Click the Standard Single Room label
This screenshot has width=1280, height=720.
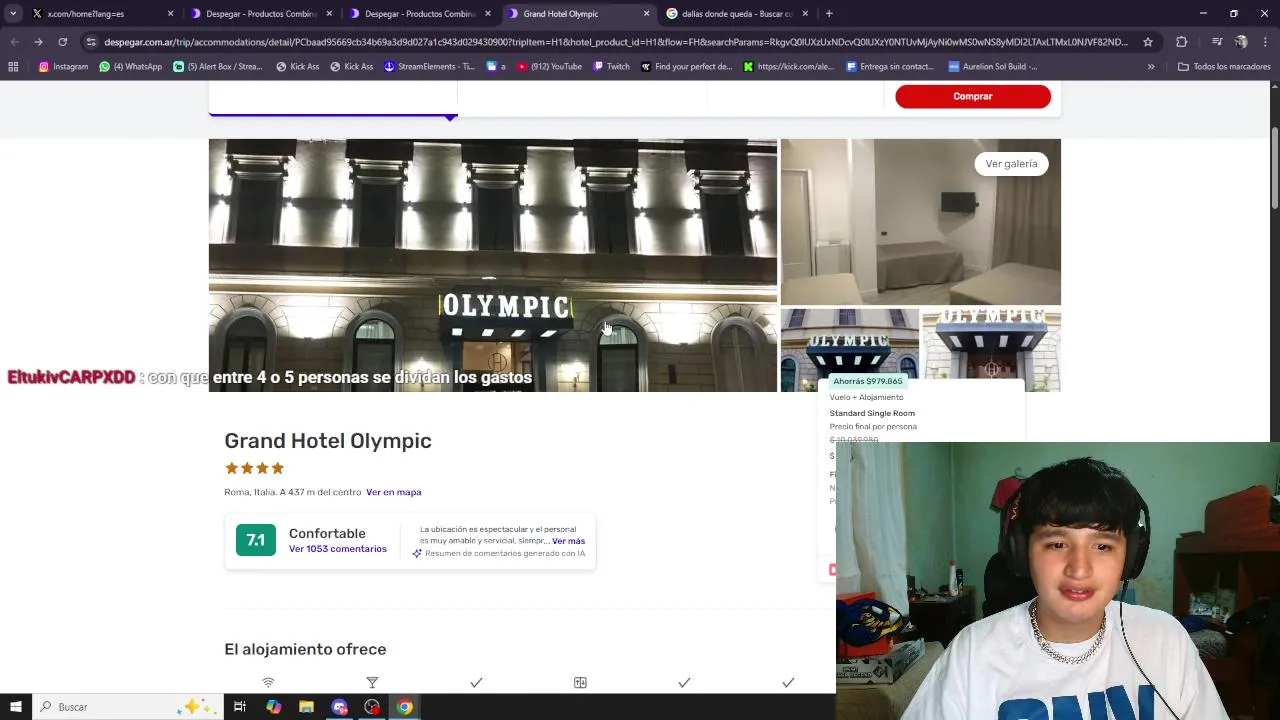pyautogui.click(x=872, y=413)
